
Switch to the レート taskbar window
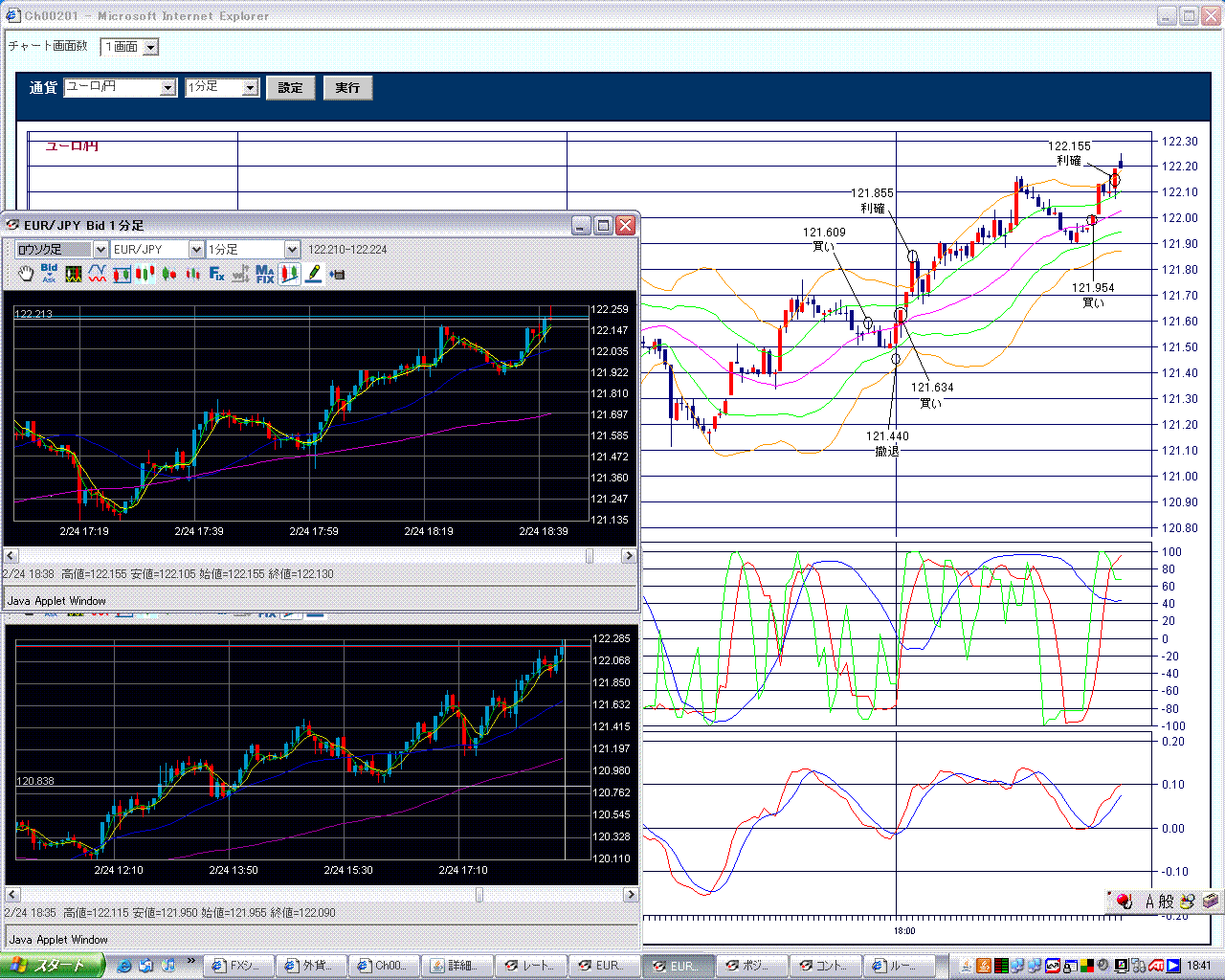click(x=531, y=965)
